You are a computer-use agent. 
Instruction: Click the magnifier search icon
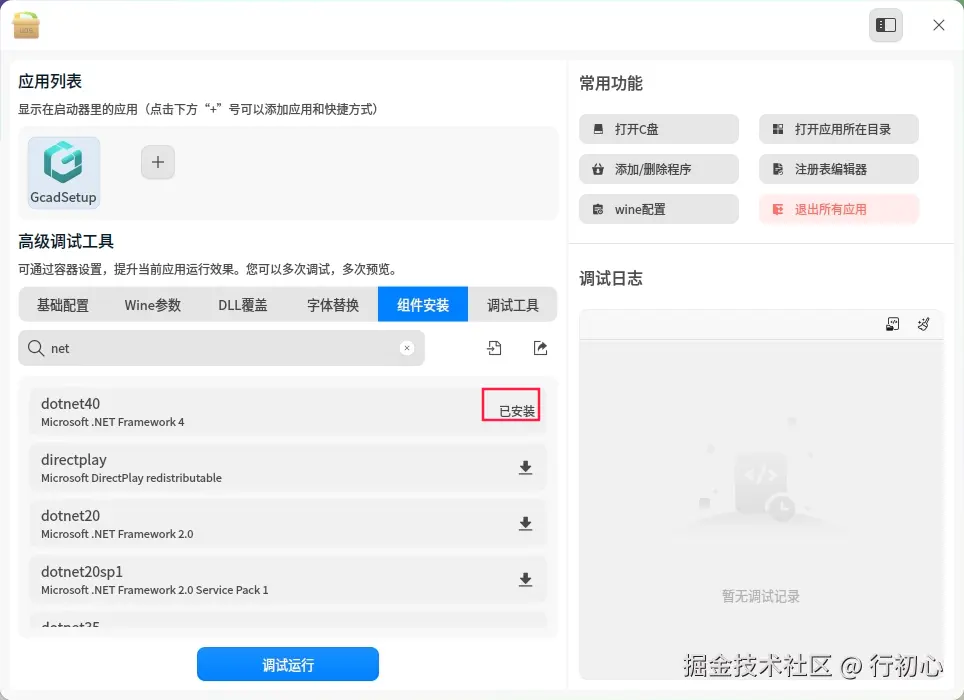click(x=36, y=348)
